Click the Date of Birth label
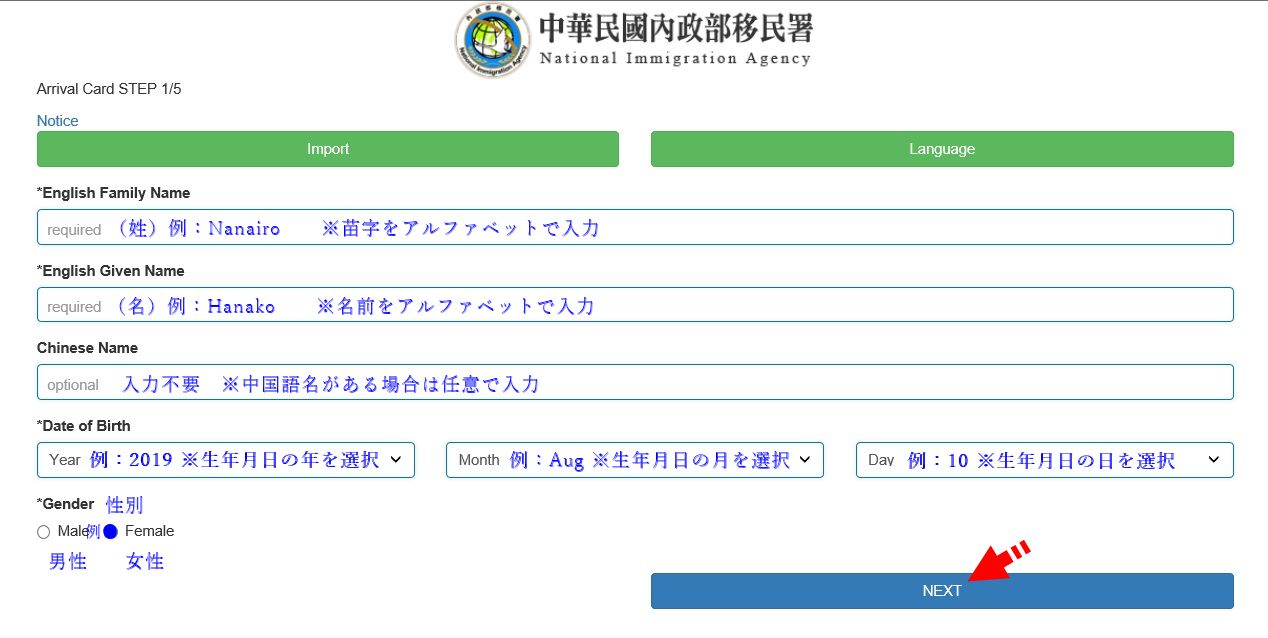 [x=86, y=426]
